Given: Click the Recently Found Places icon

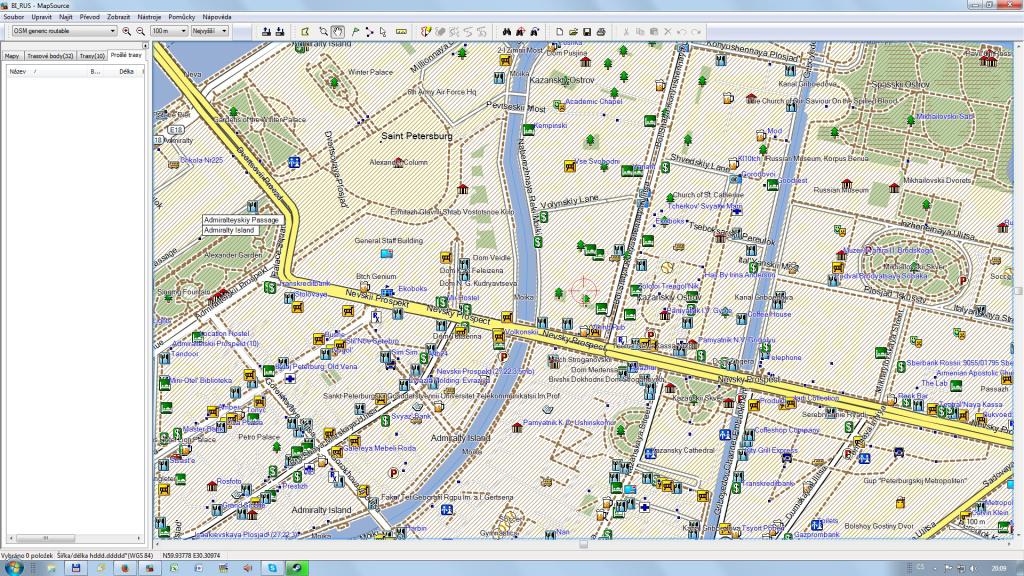Looking at the screenshot, I should (534, 31).
